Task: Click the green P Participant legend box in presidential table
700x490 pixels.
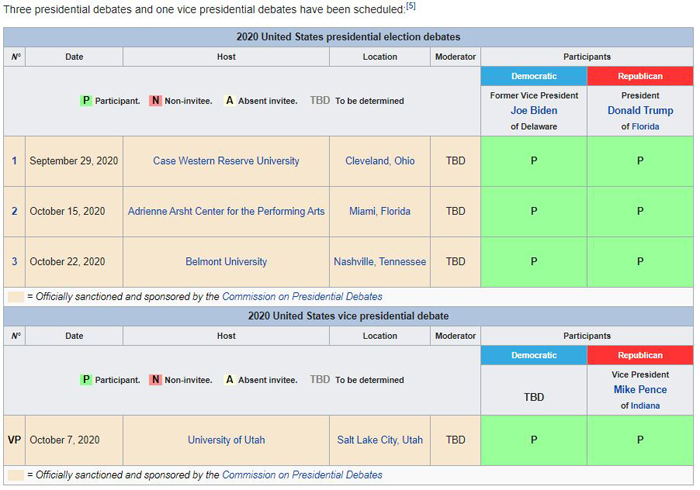Action: coord(86,100)
